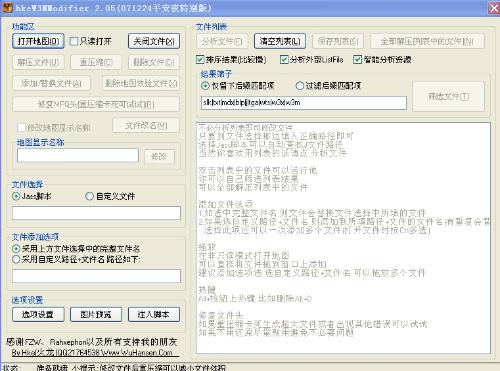
Task: Uncheck 智能分析资源 checkbox
Action: click(x=357, y=60)
